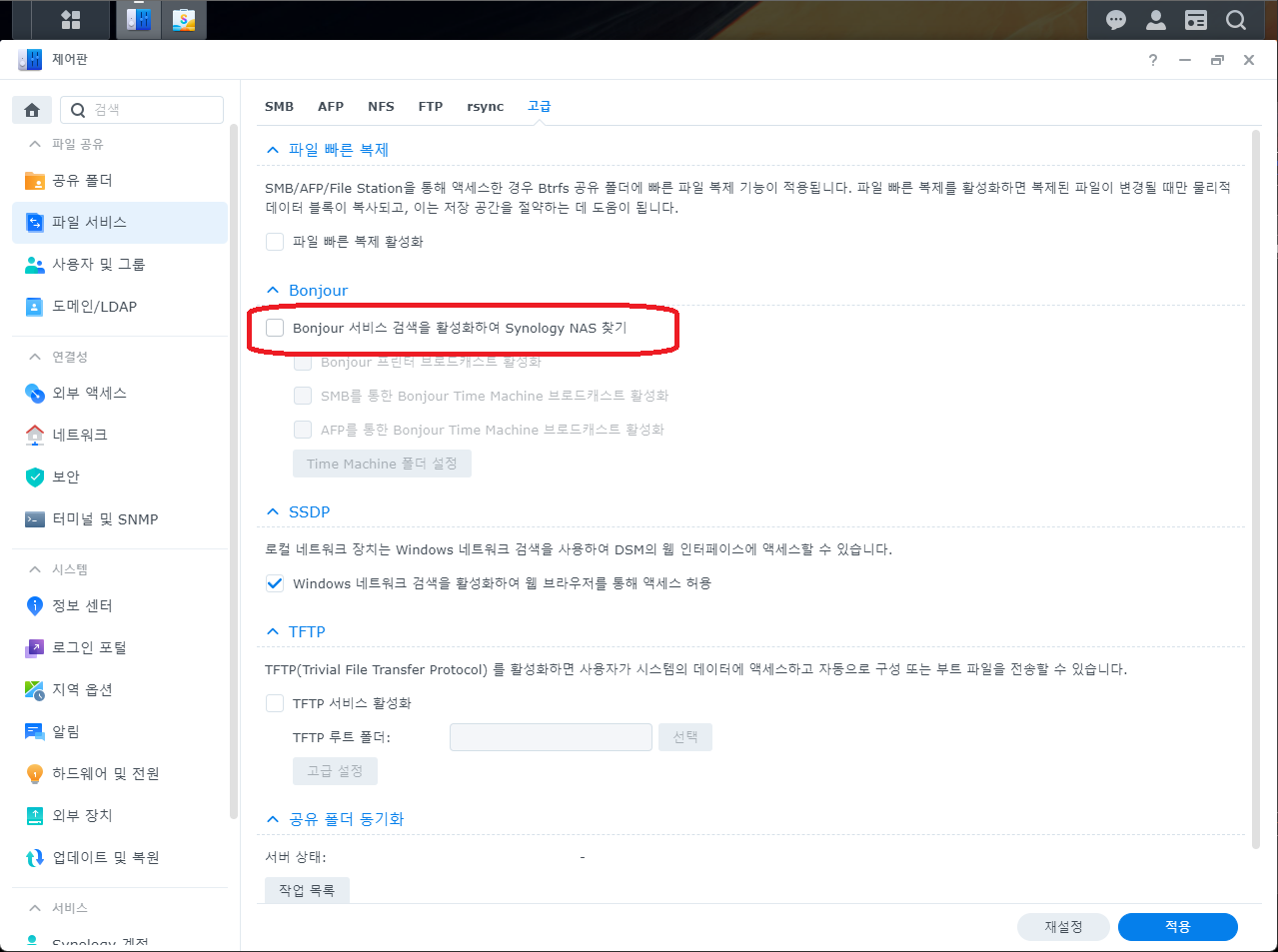The image size is (1278, 952).
Task: Click the settings pane vertical scrollbar
Action: coord(1256,489)
